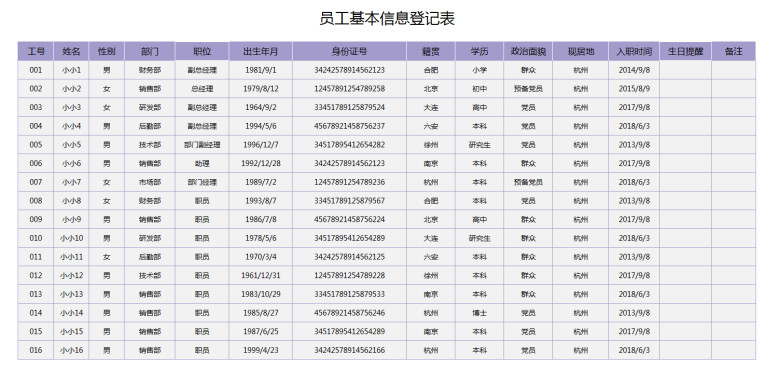Click the 入职时间 column header
This screenshot has width=780, height=384.
tap(634, 51)
